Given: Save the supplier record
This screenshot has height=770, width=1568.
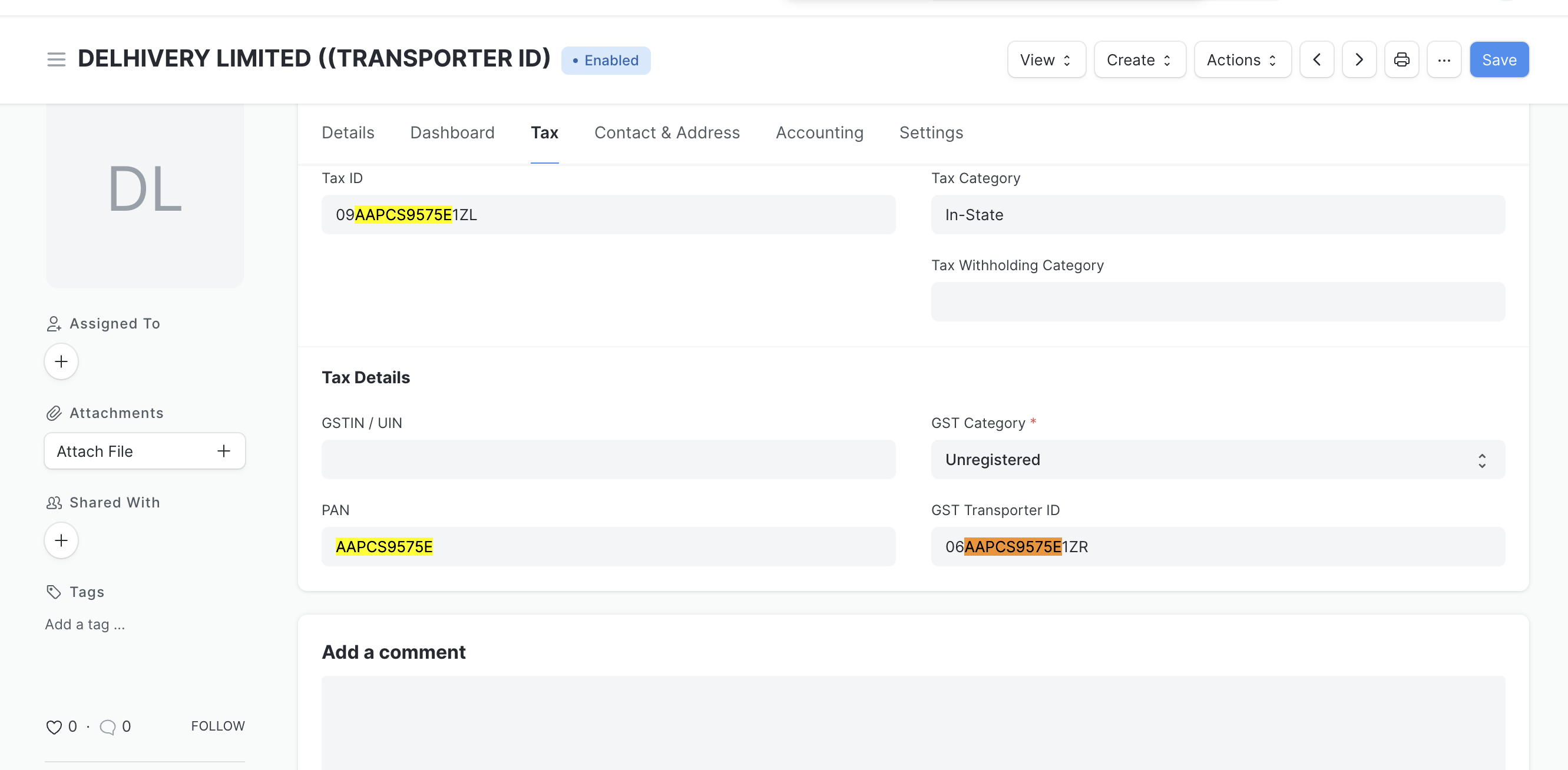Looking at the screenshot, I should (x=1499, y=59).
